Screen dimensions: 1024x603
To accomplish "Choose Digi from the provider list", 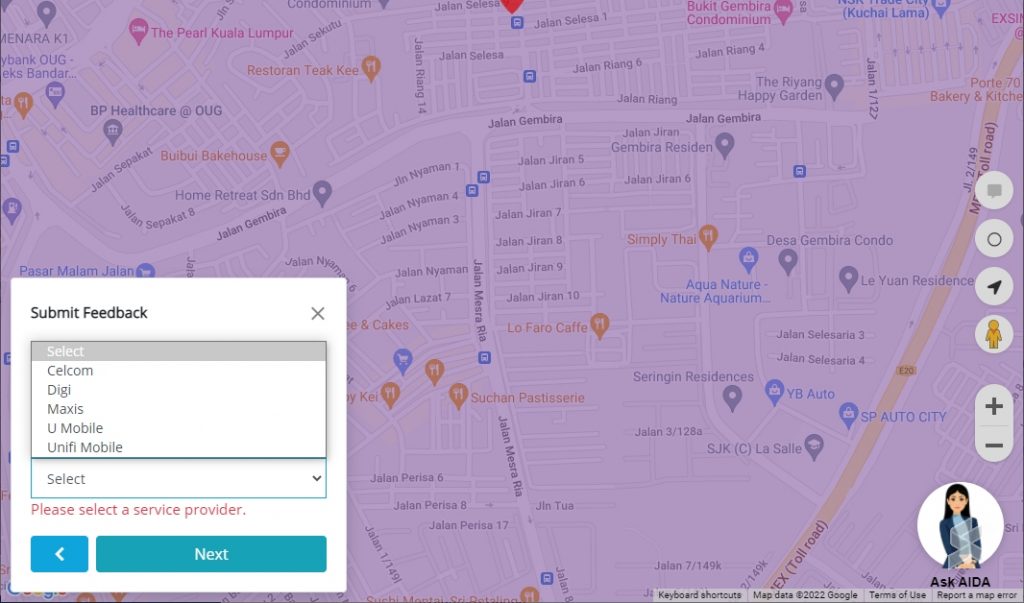I will click(59, 390).
